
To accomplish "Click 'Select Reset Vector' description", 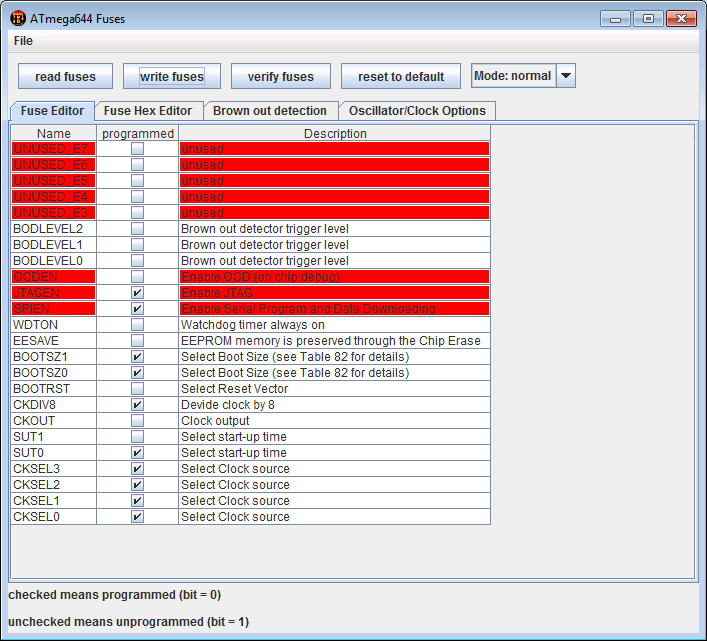I will 335,389.
